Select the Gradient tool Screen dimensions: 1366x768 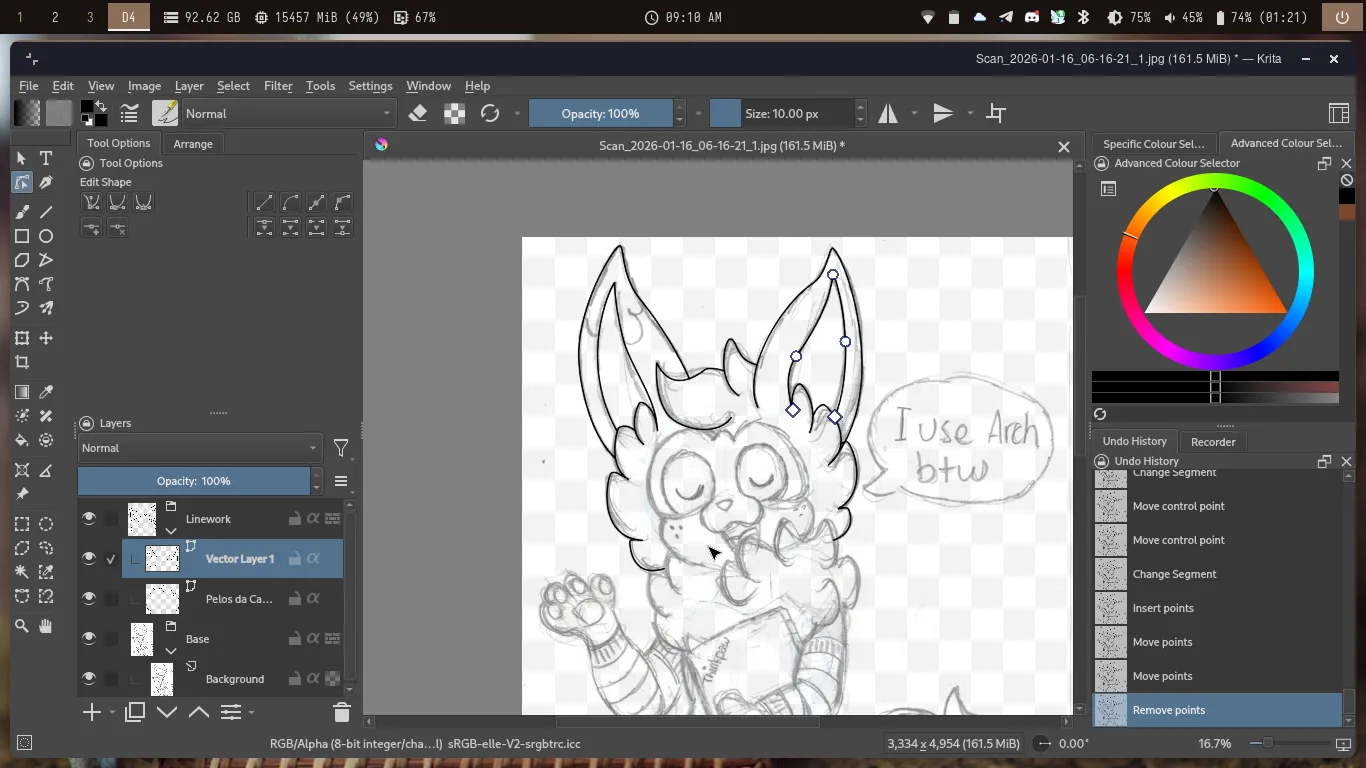click(x=22, y=392)
